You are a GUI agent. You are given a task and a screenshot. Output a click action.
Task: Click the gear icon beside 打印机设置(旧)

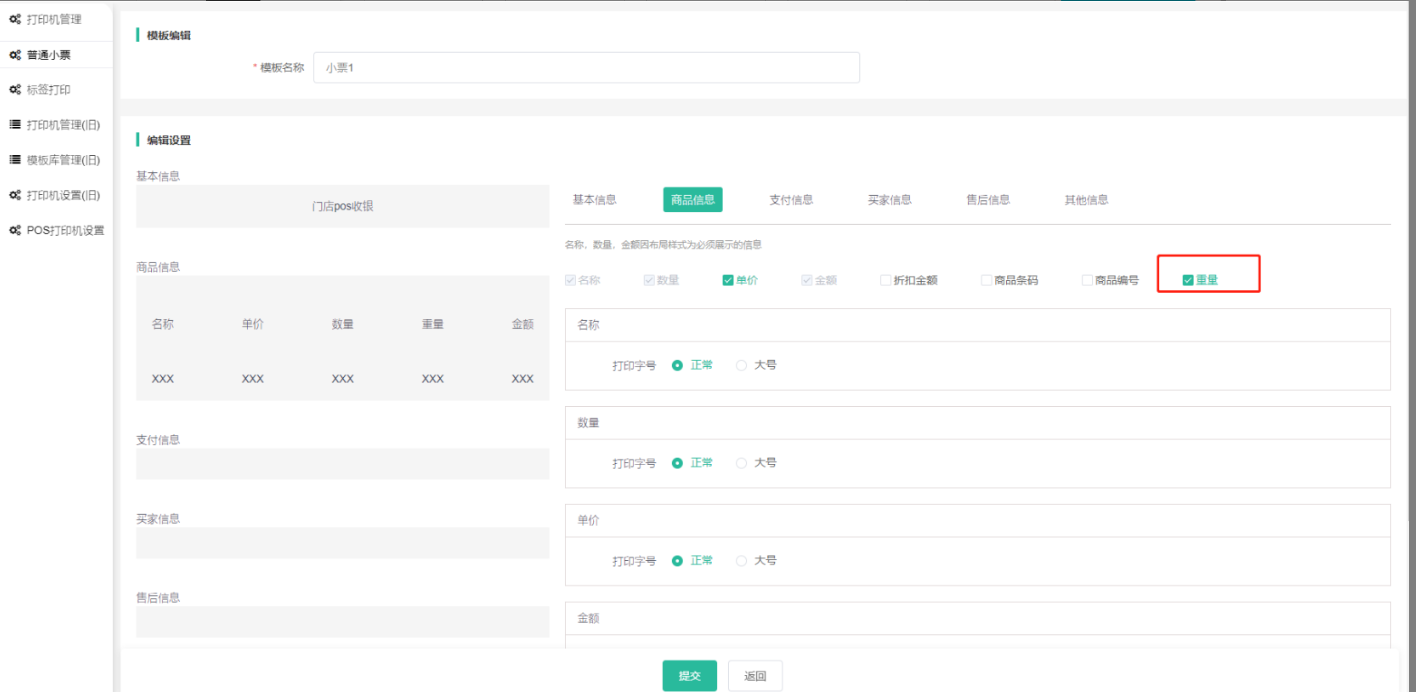coord(15,195)
